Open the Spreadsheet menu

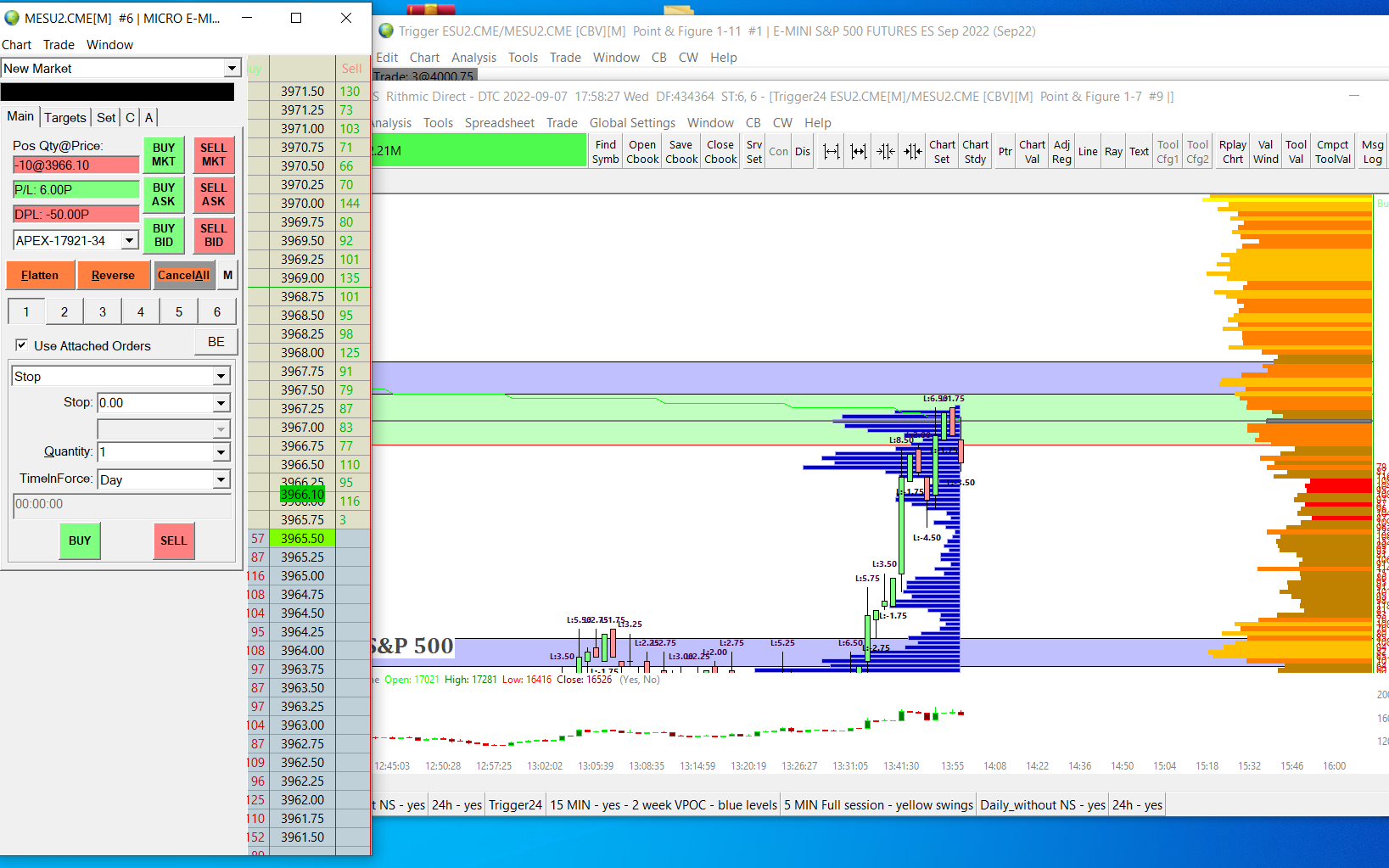tap(499, 122)
